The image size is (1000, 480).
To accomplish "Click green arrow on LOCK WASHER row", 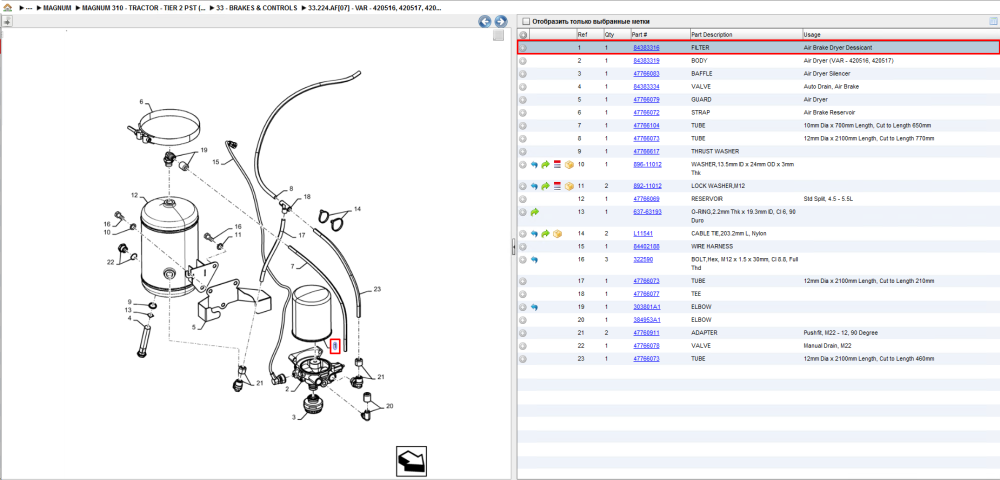I will [545, 186].
